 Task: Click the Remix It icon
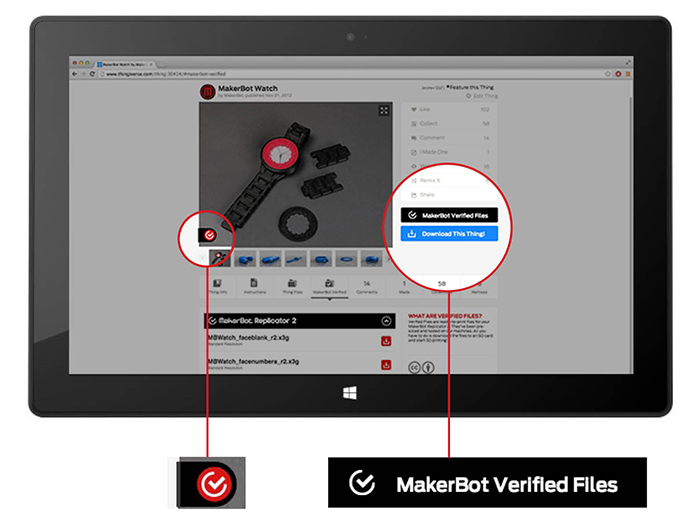pyautogui.click(x=414, y=180)
